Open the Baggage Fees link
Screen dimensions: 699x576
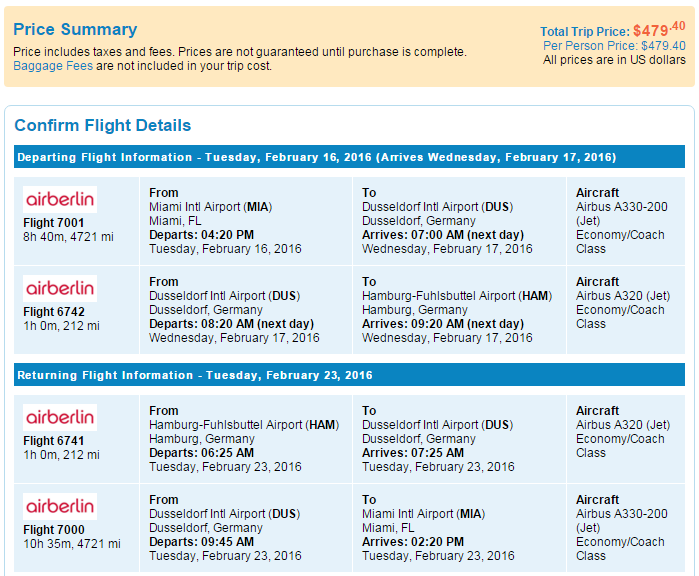coord(53,66)
